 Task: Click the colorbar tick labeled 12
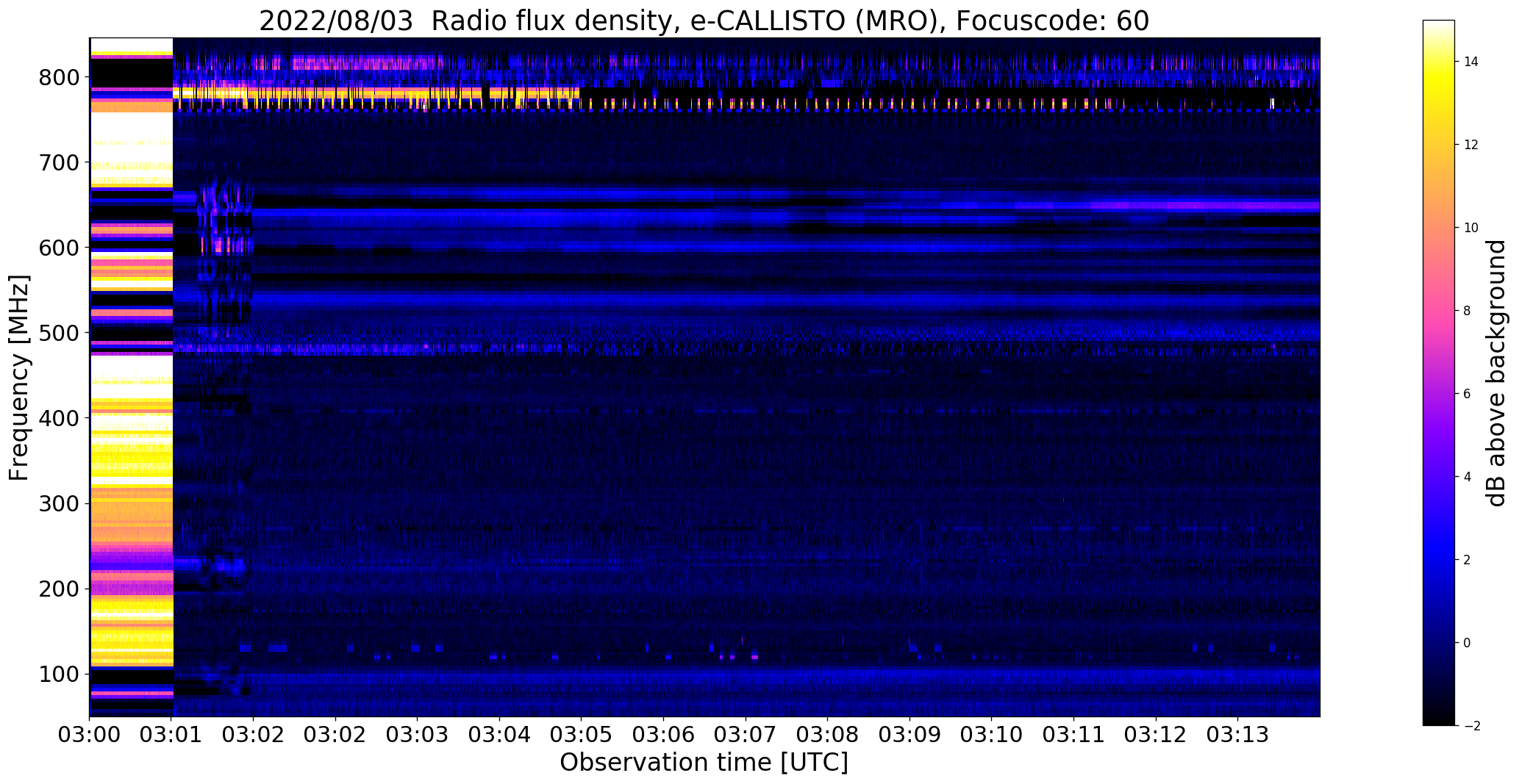point(1471,145)
